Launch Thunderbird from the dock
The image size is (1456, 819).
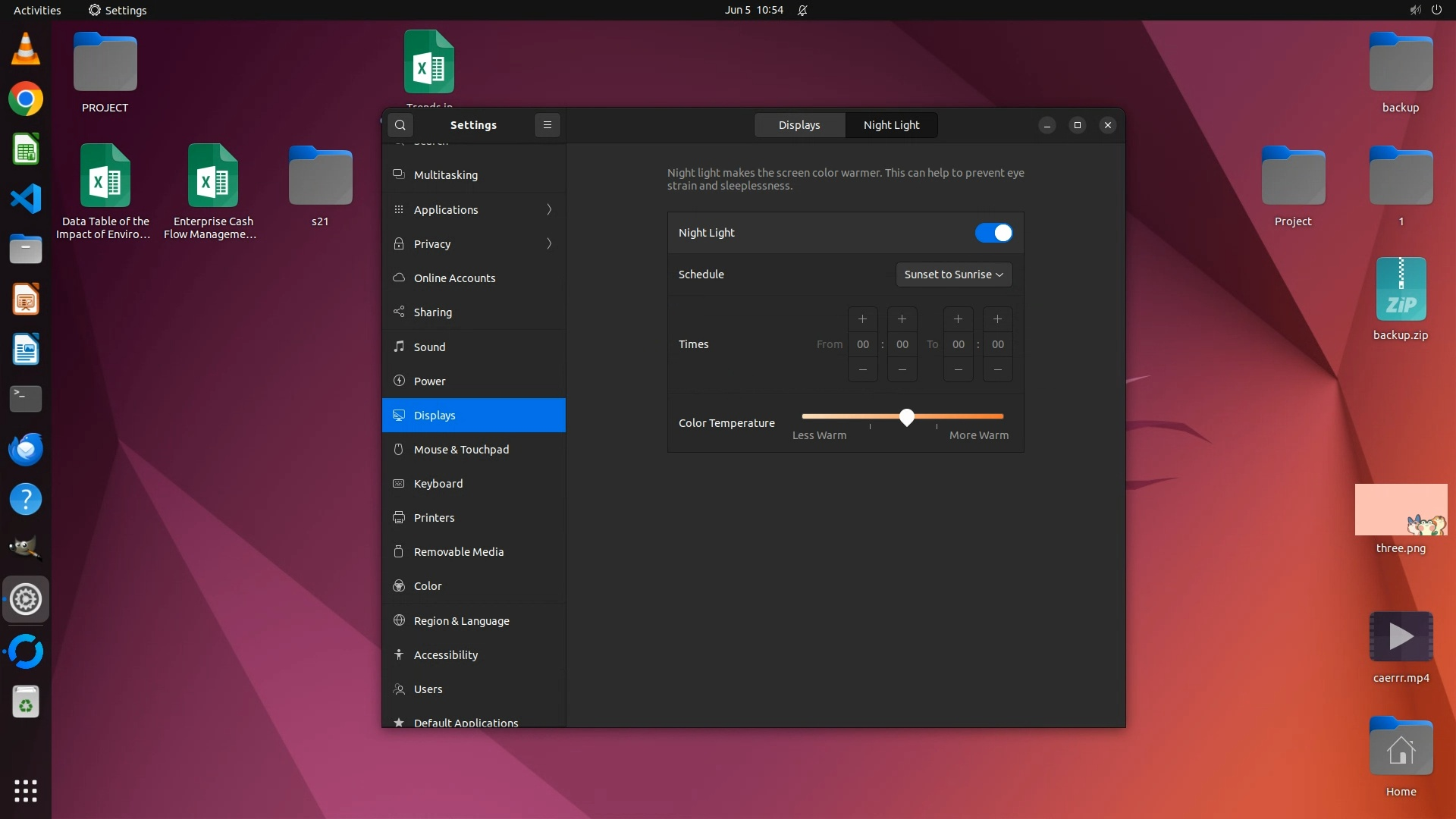click(26, 450)
